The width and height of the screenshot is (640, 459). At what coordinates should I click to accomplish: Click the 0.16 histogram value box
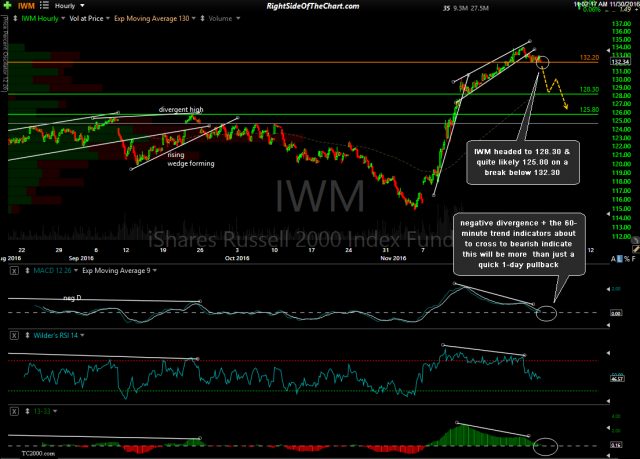(x=616, y=445)
